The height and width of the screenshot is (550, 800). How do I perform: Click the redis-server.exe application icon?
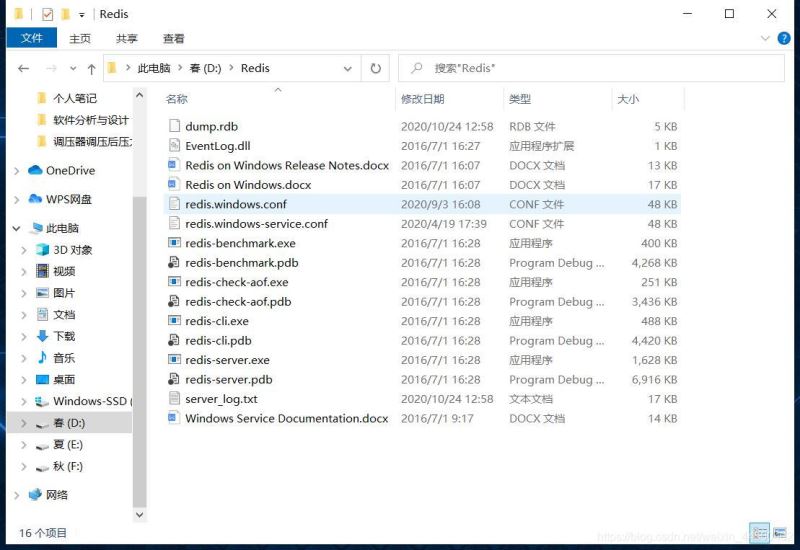point(174,359)
